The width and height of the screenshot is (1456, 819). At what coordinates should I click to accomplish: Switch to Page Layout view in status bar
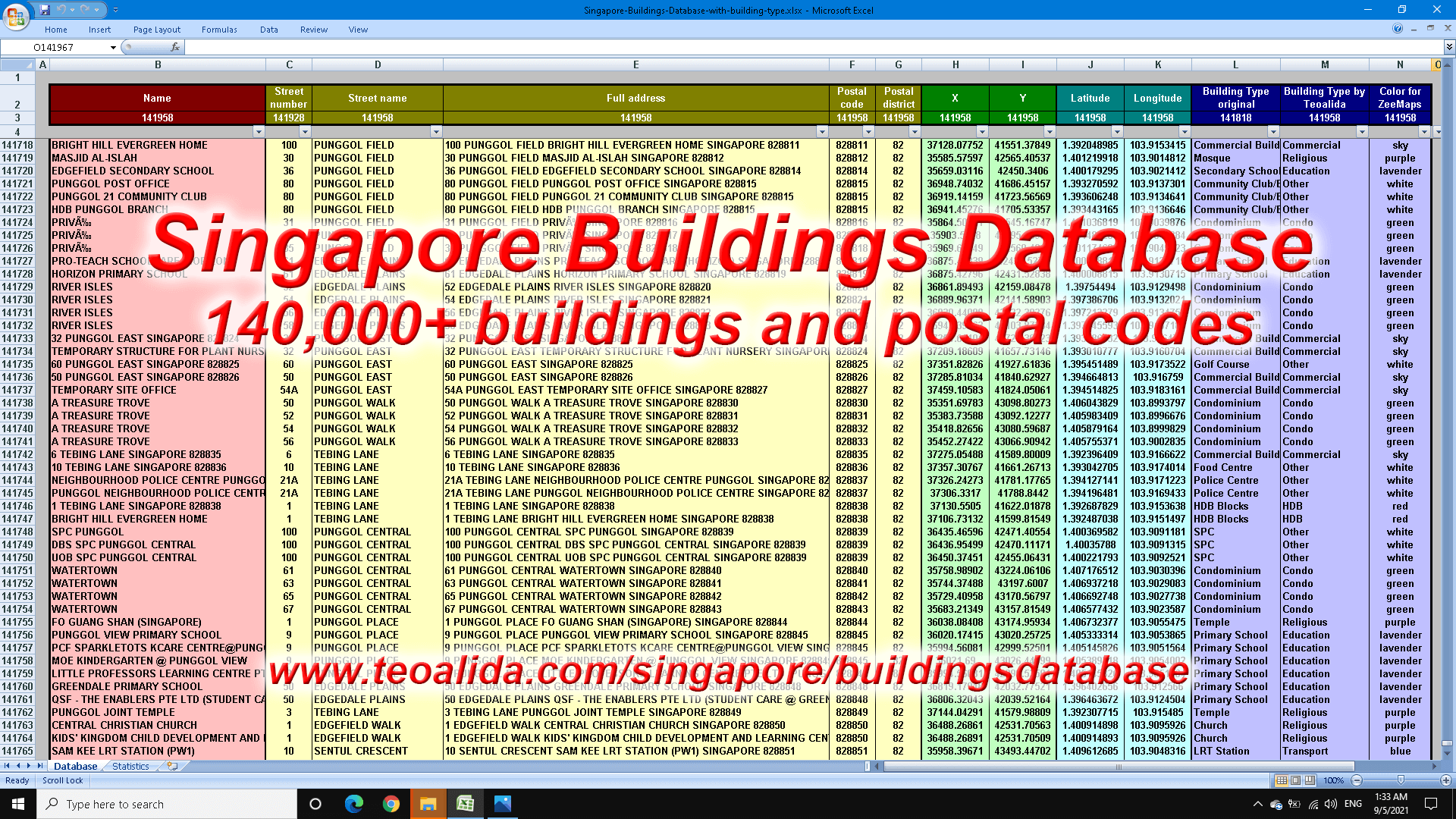pyautogui.click(x=1296, y=780)
